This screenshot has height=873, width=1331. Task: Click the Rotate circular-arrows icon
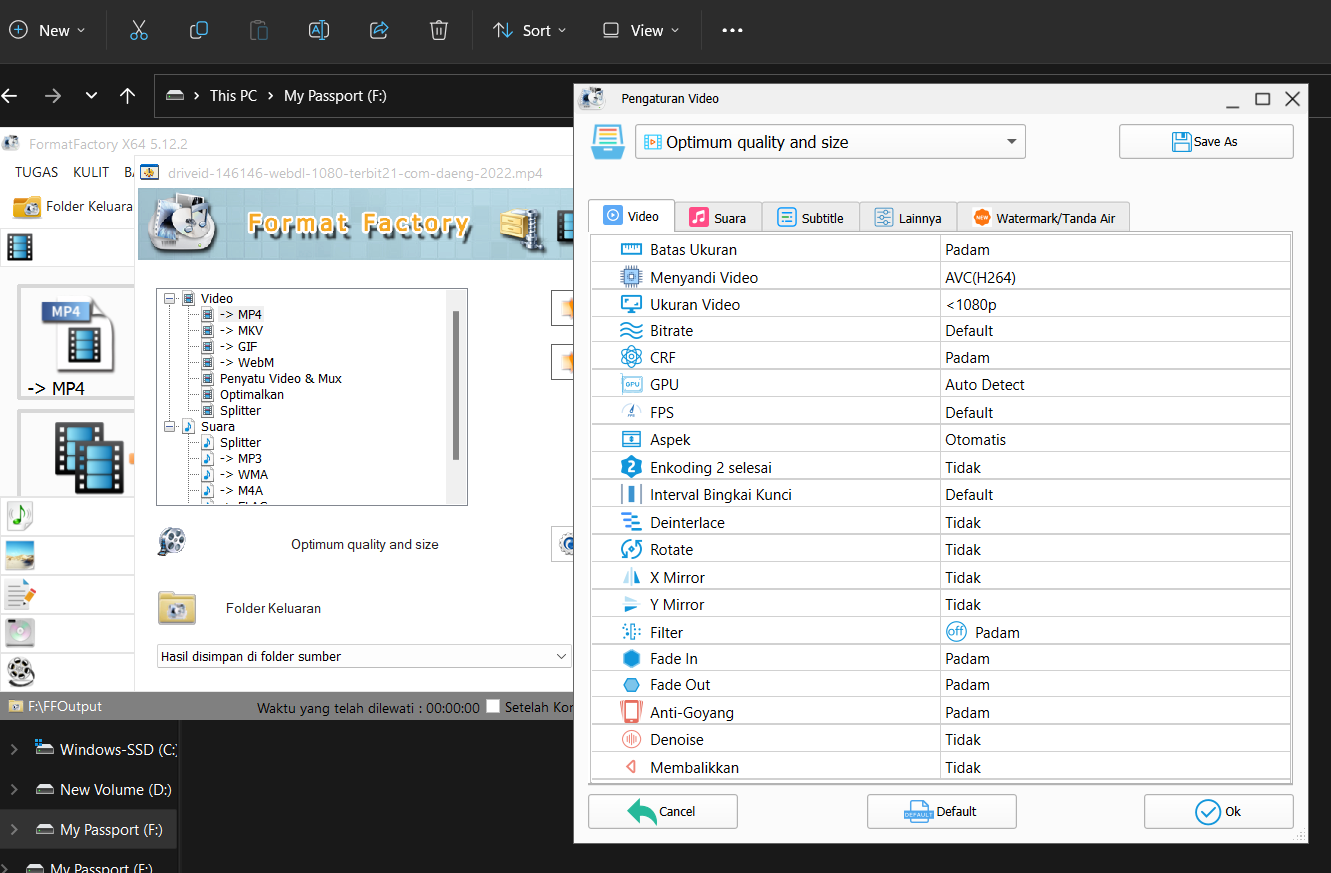pos(631,549)
